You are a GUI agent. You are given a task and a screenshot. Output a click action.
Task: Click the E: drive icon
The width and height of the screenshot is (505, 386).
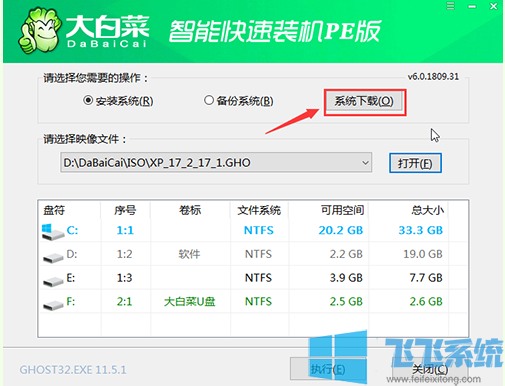pos(53,281)
